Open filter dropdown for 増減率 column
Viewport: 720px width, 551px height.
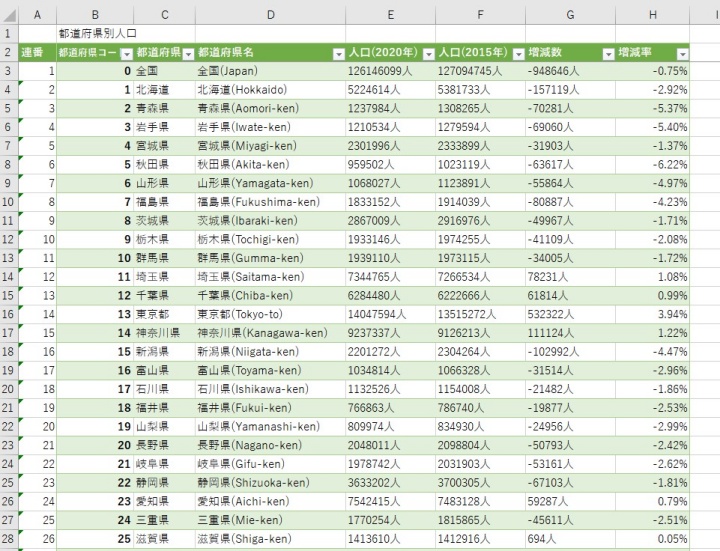[x=683, y=54]
